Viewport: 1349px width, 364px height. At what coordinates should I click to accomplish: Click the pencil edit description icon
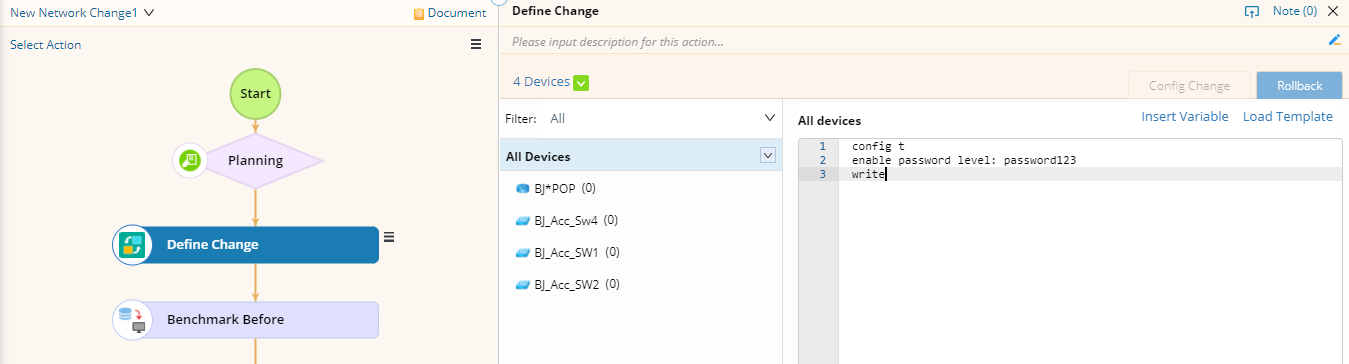1334,40
